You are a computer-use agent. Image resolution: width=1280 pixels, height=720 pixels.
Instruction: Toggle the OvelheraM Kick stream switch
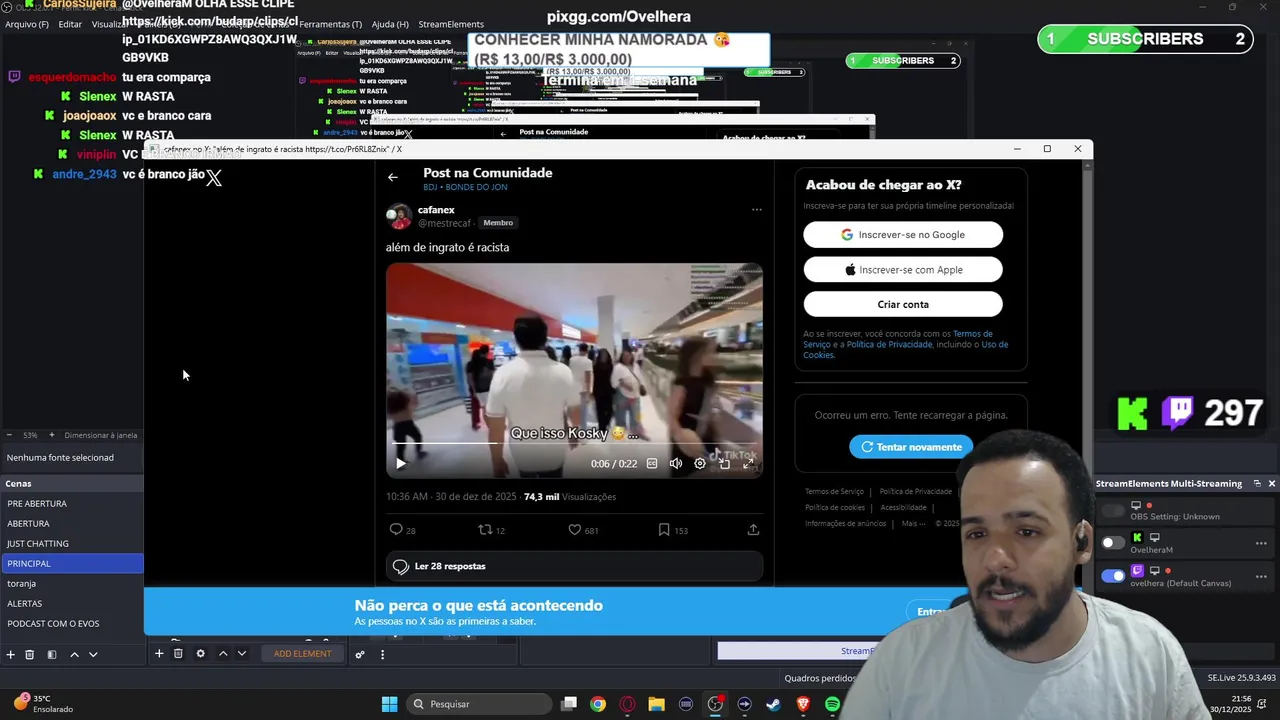coord(1113,543)
